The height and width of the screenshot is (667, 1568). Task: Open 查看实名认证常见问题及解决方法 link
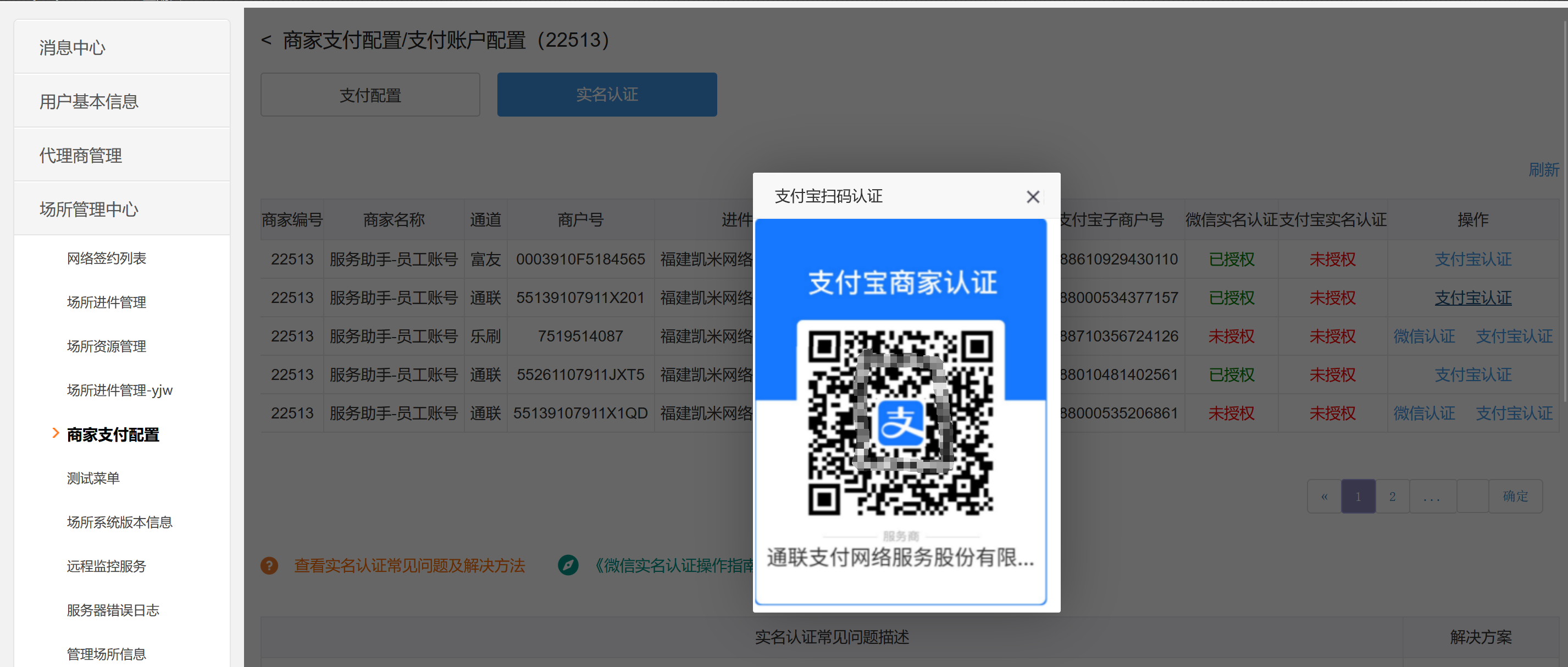409,566
